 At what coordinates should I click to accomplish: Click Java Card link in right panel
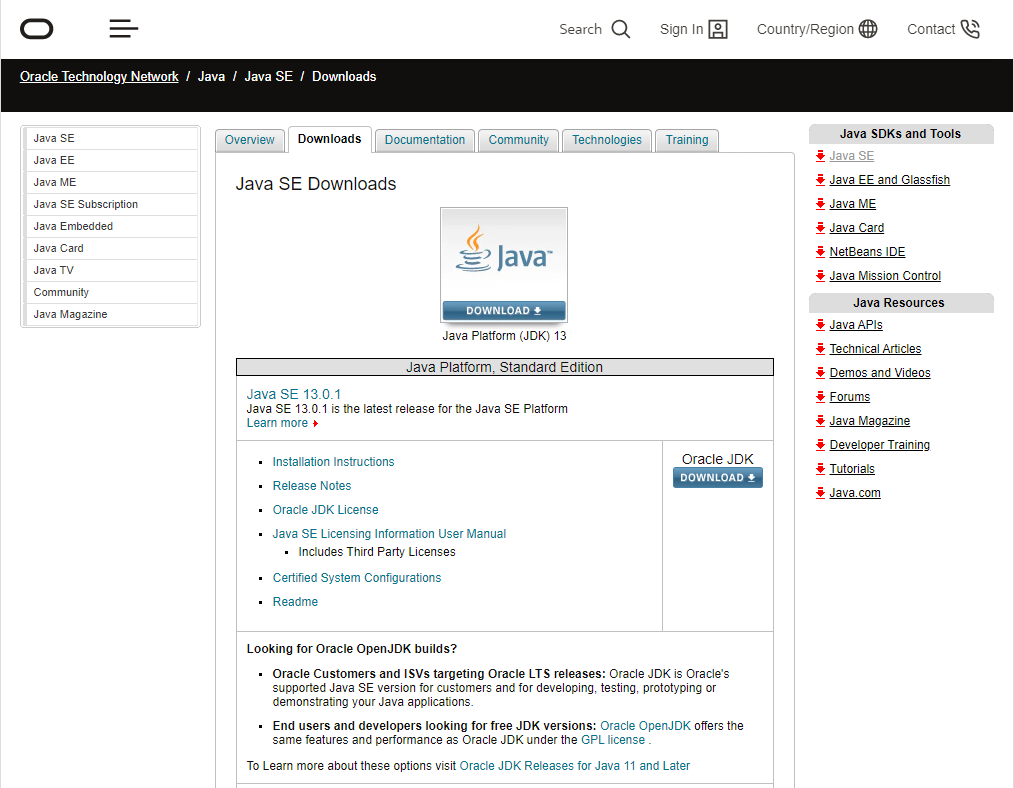click(x=856, y=228)
